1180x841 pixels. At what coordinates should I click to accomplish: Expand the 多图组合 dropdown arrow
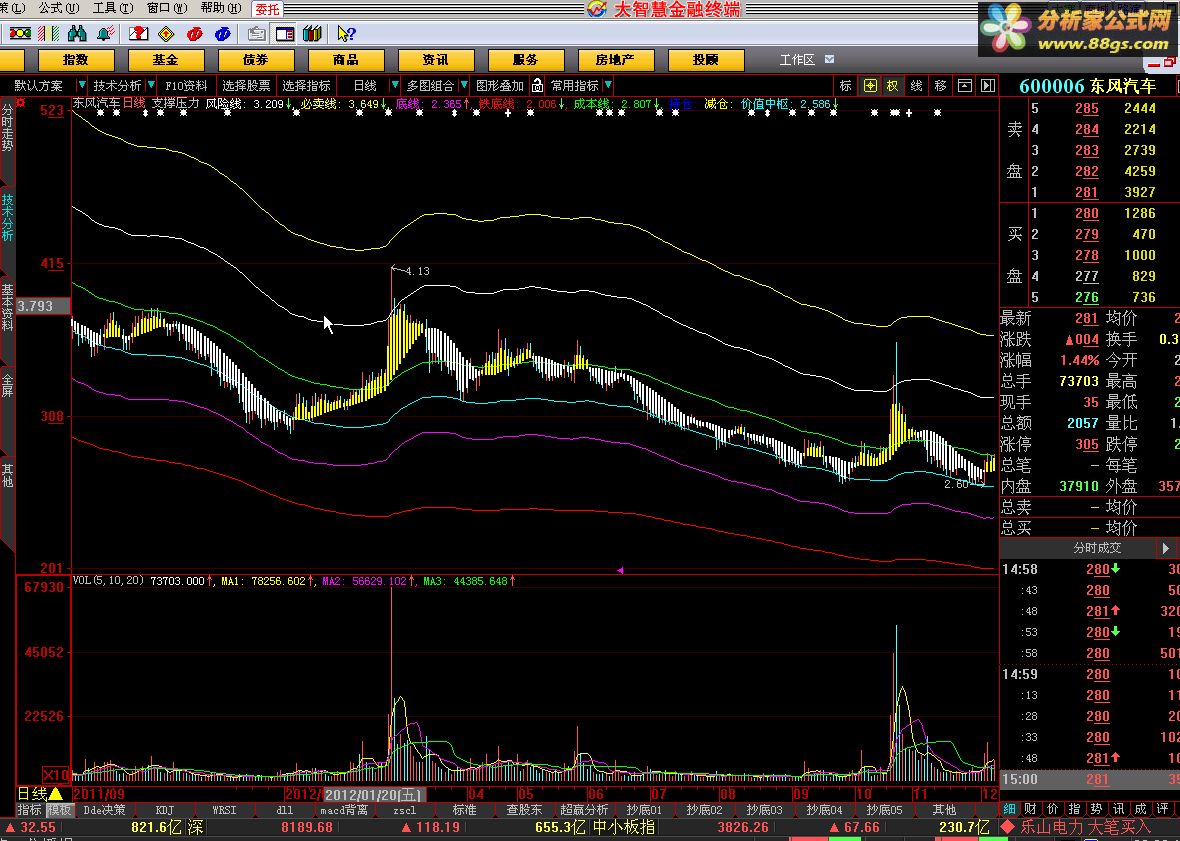click(x=464, y=86)
